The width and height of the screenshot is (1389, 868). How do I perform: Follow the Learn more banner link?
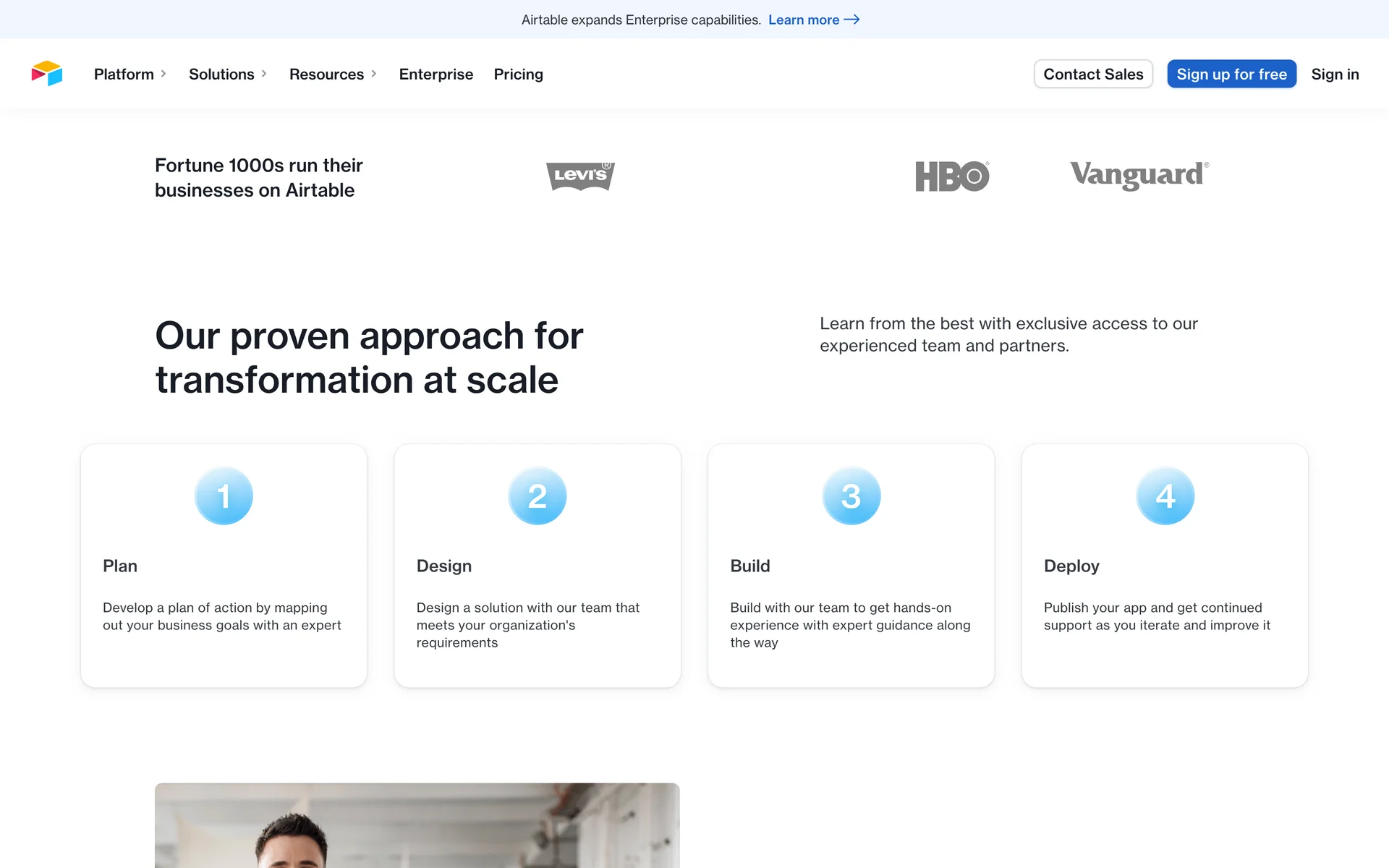(803, 20)
